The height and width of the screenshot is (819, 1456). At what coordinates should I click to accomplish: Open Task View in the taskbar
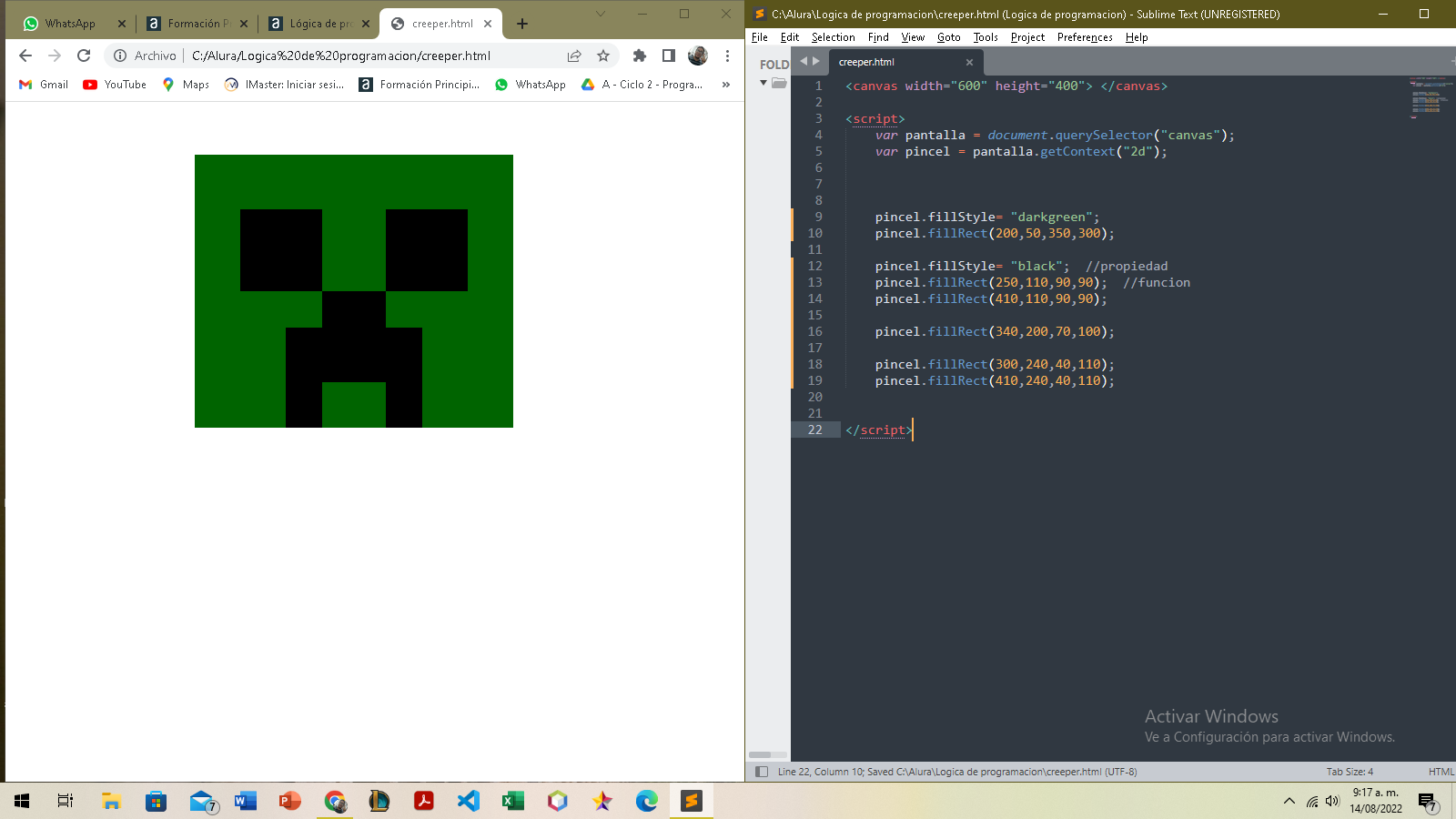click(x=66, y=801)
